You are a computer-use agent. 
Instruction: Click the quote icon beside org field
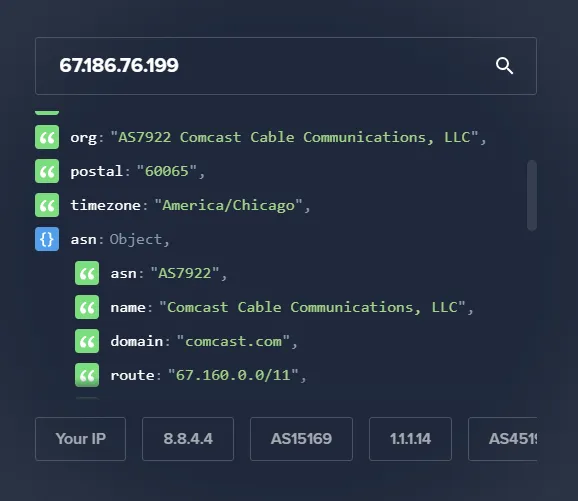47,137
